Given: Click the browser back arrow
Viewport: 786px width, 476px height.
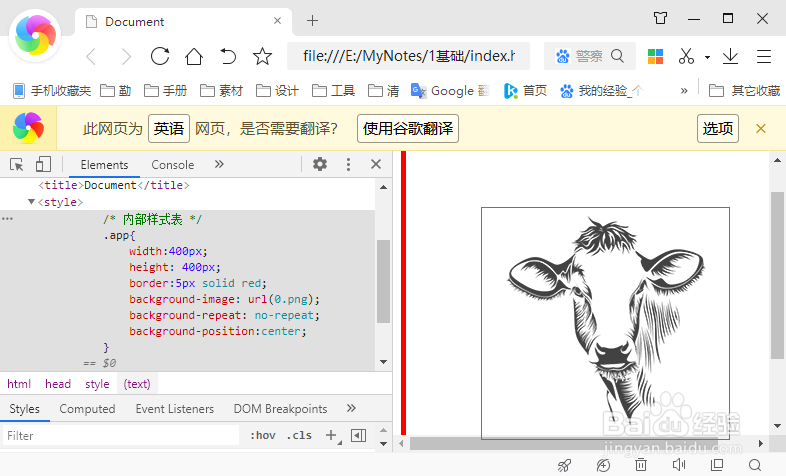Looking at the screenshot, I should click(x=91, y=57).
